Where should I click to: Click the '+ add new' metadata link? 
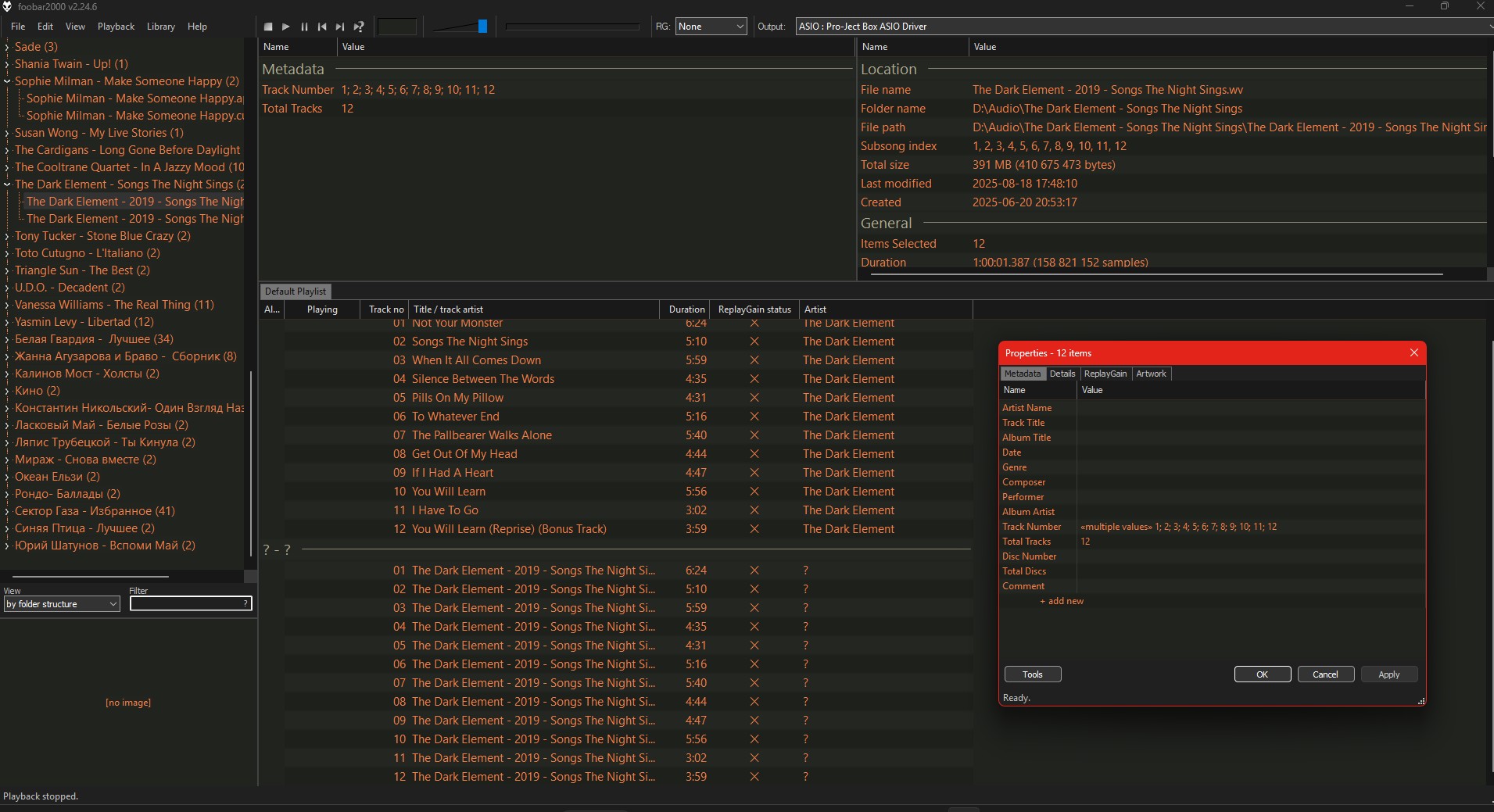click(1062, 601)
